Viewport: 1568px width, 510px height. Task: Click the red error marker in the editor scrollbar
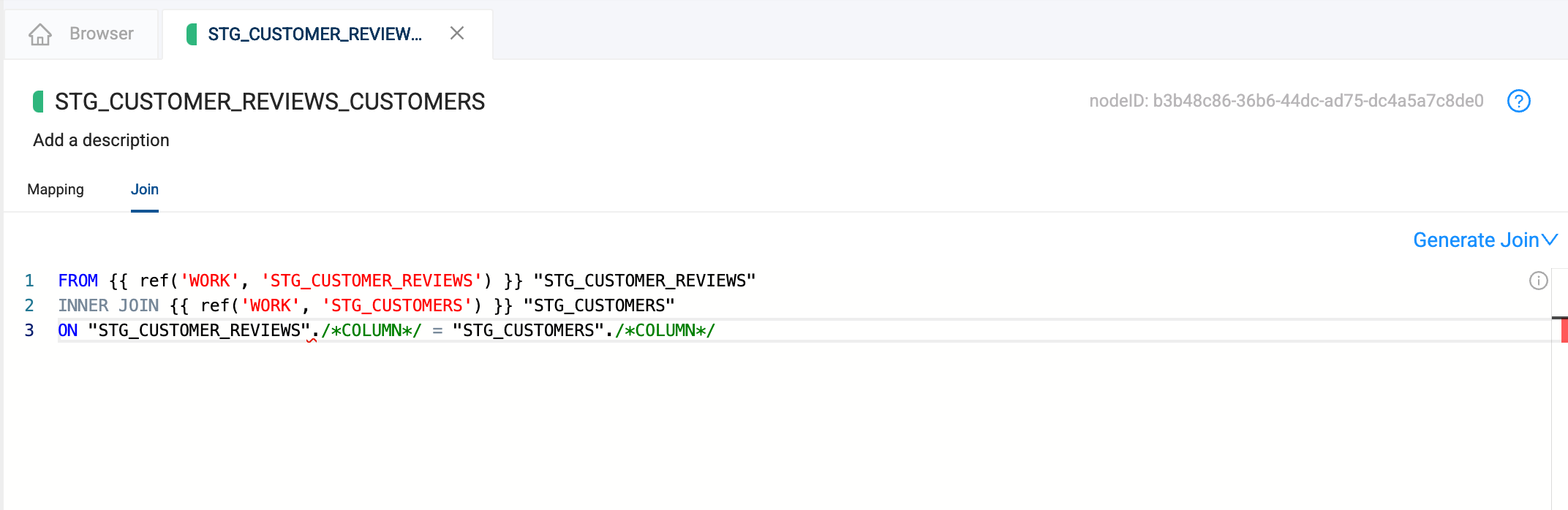coord(1564,331)
